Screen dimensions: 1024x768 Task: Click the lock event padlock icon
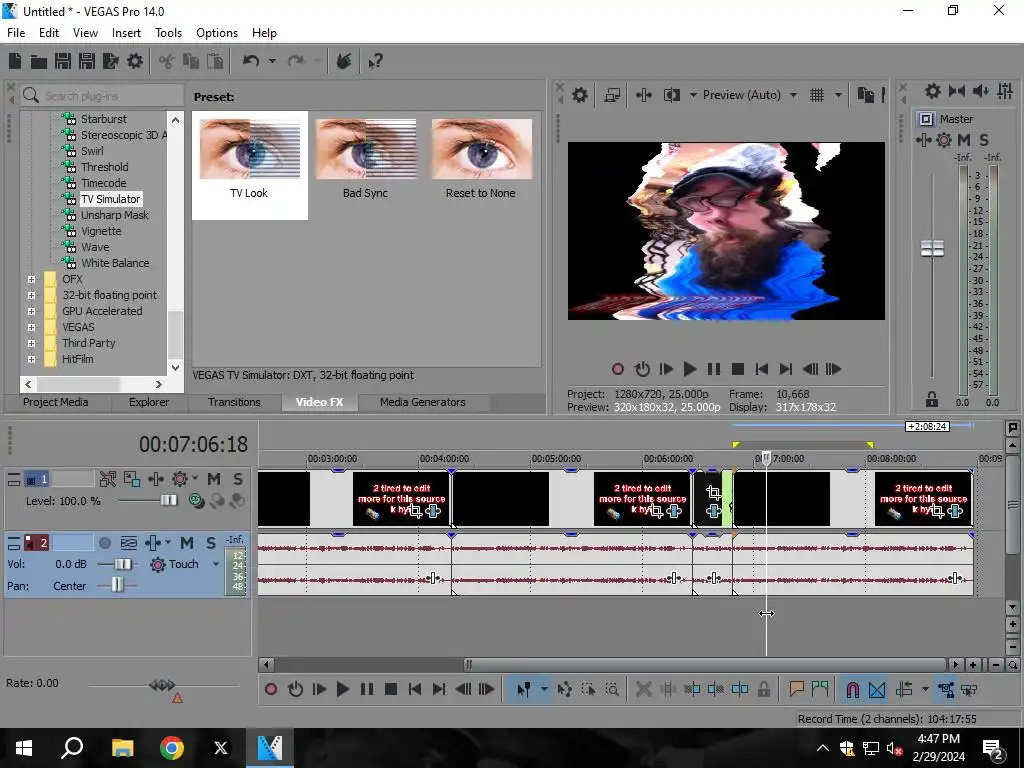[x=763, y=689]
